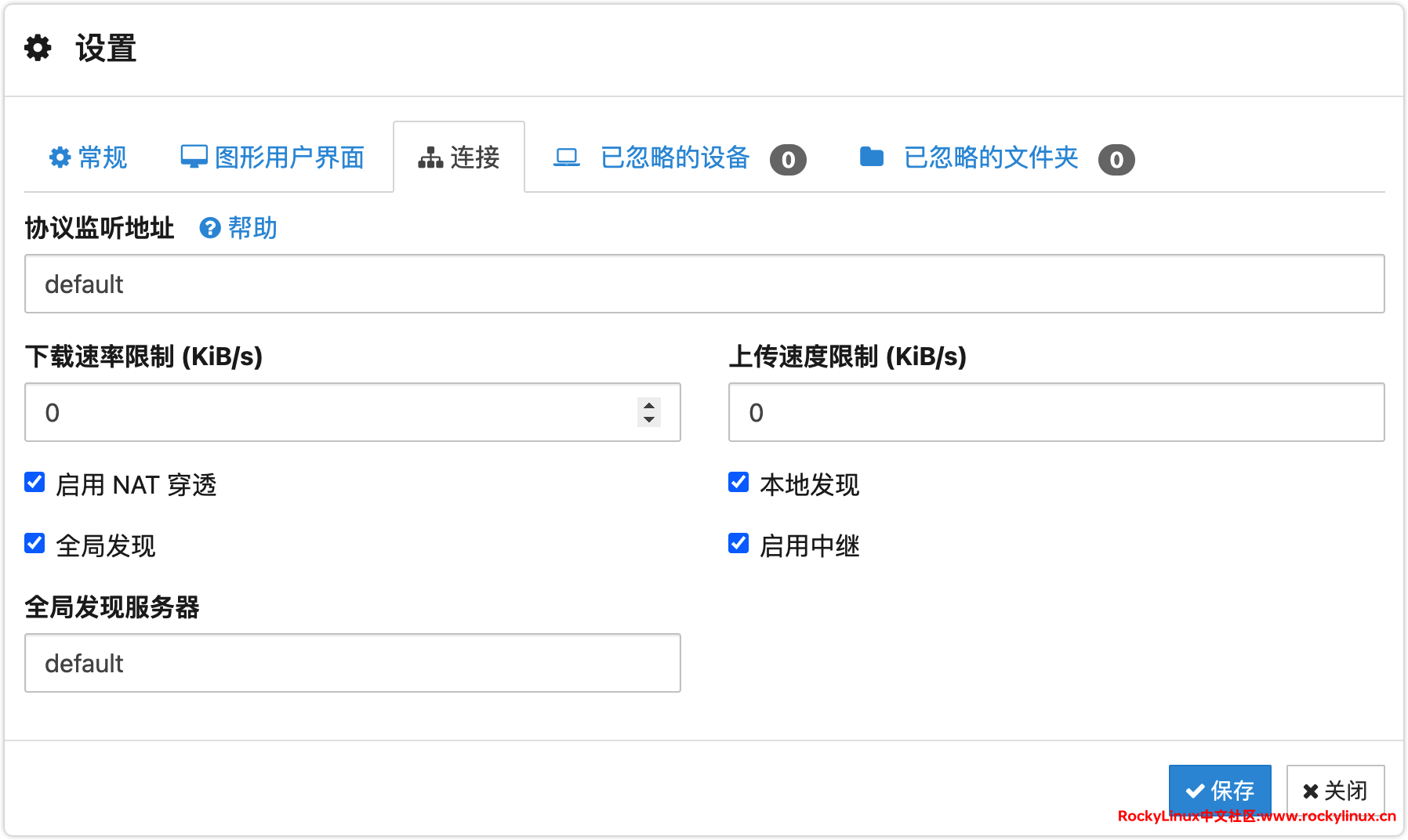This screenshot has height=840, width=1408.
Task: Toggle the 本地发现 checkbox
Action: [x=738, y=482]
